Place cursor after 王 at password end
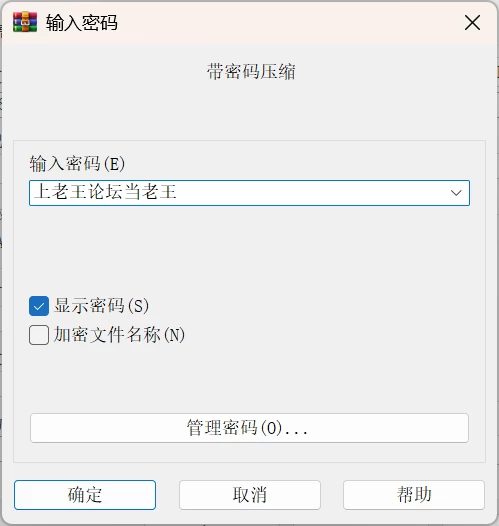Image resolution: width=499 pixels, height=526 pixels. (x=177, y=192)
